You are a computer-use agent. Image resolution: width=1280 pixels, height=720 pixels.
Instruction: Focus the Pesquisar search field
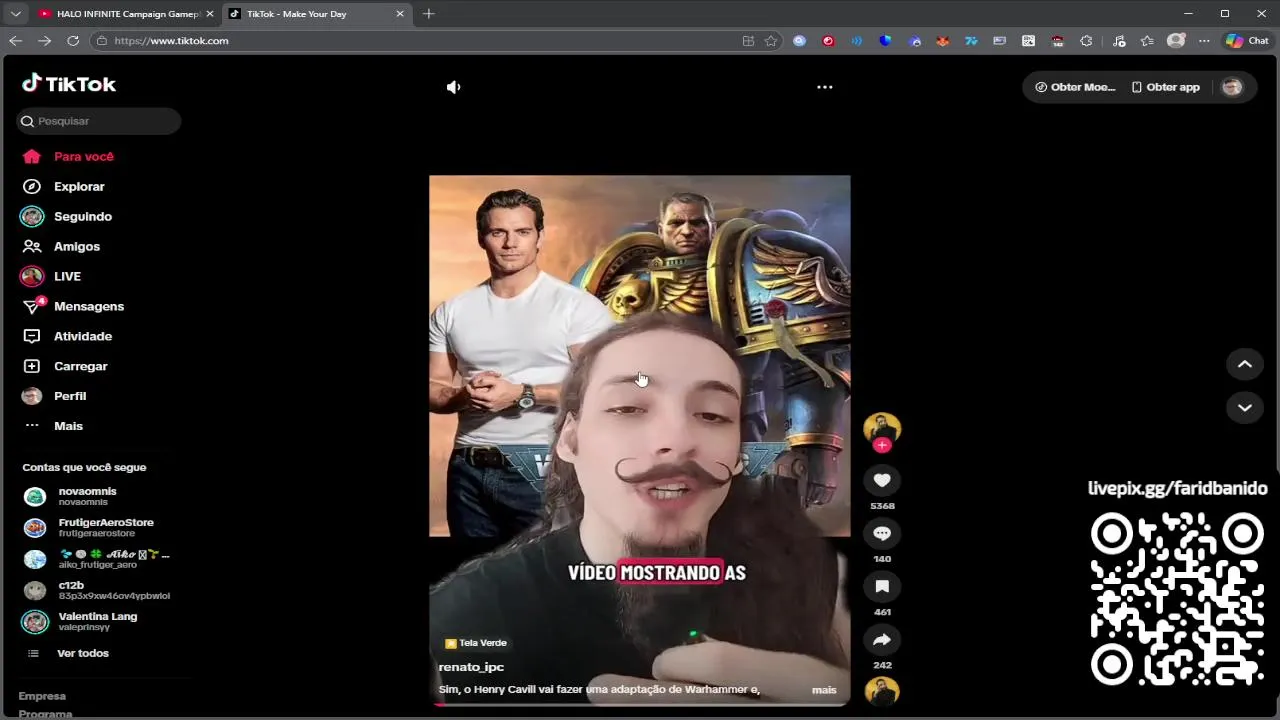pyautogui.click(x=99, y=121)
